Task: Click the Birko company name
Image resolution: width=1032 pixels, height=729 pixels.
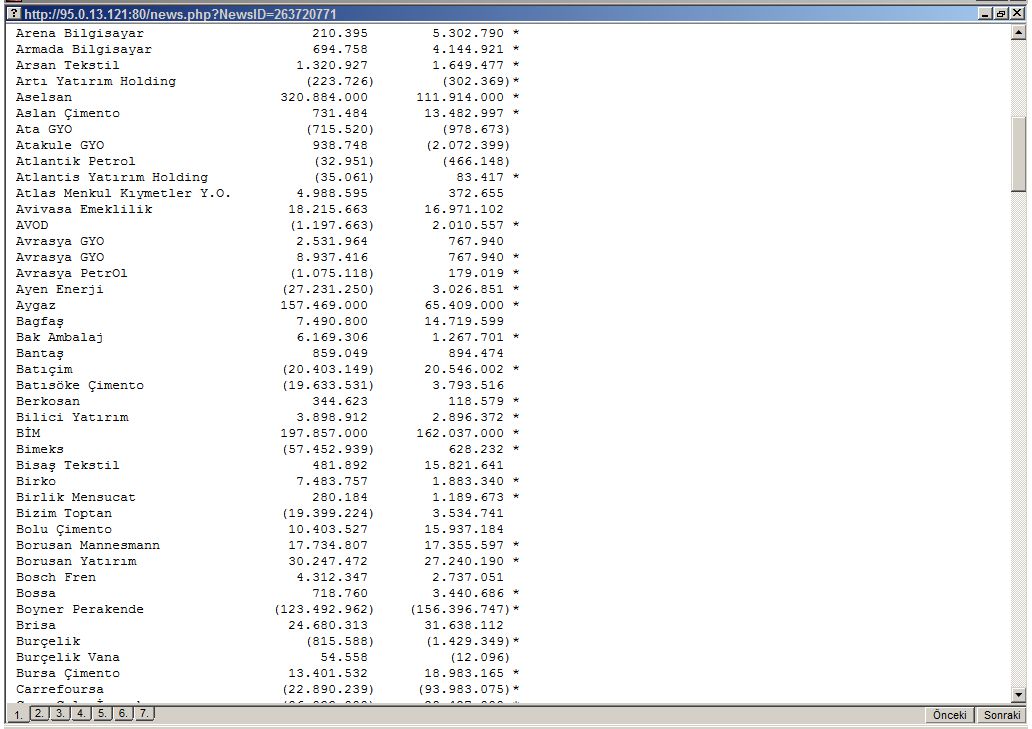Action: pyautogui.click(x=36, y=482)
